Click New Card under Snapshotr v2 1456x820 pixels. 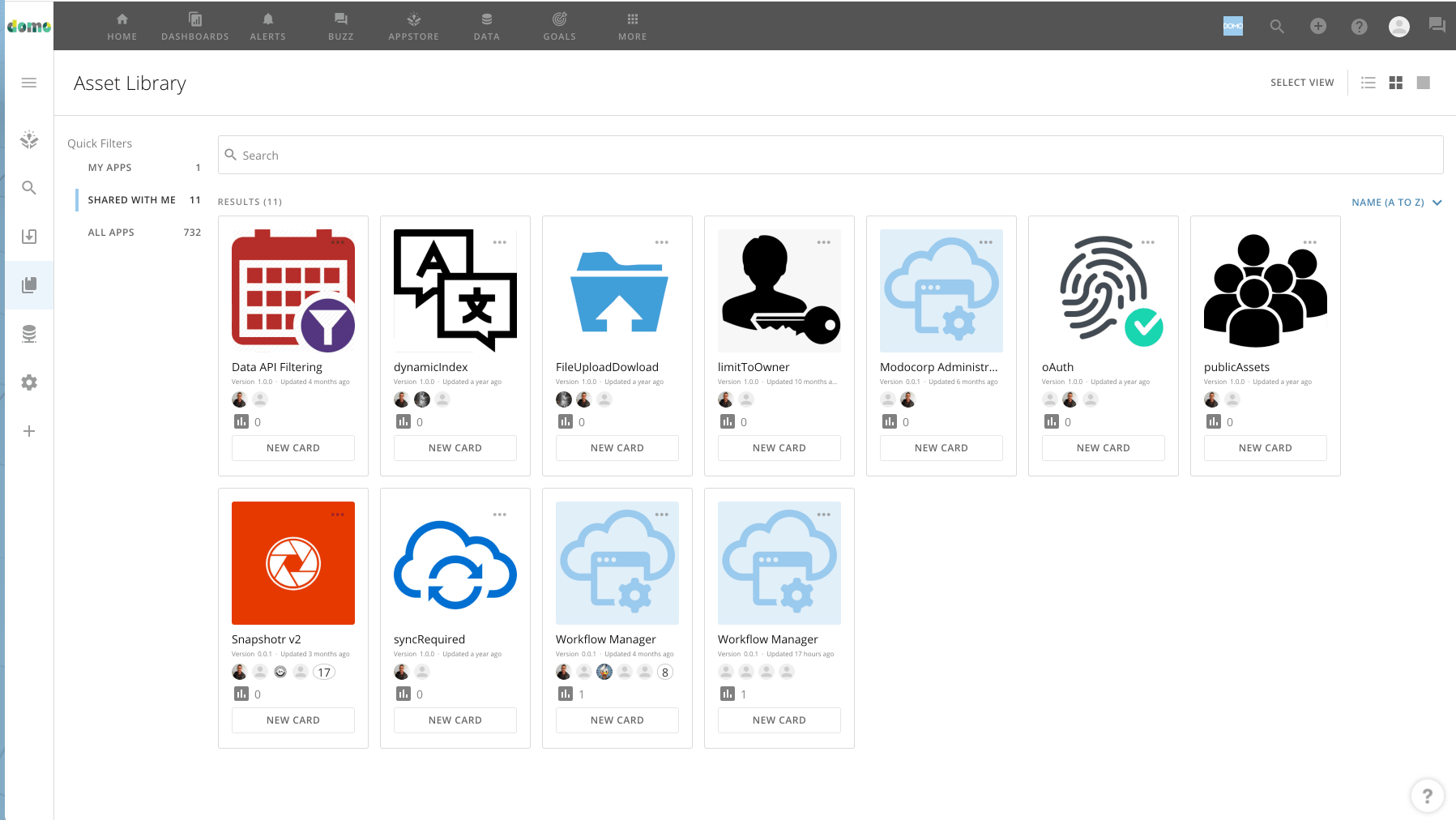(293, 720)
